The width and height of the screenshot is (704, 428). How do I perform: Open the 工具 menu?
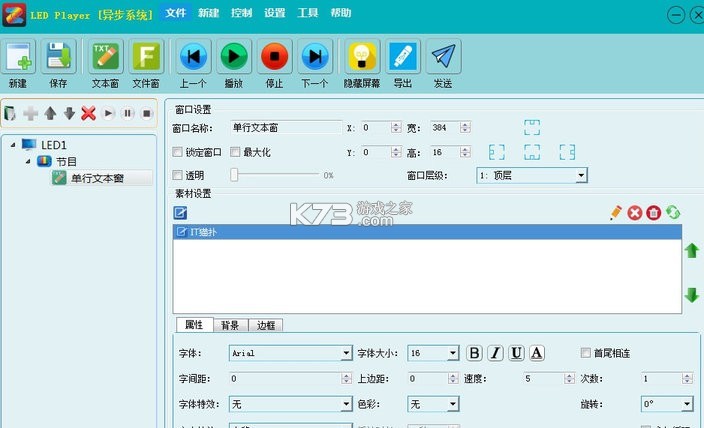(308, 13)
